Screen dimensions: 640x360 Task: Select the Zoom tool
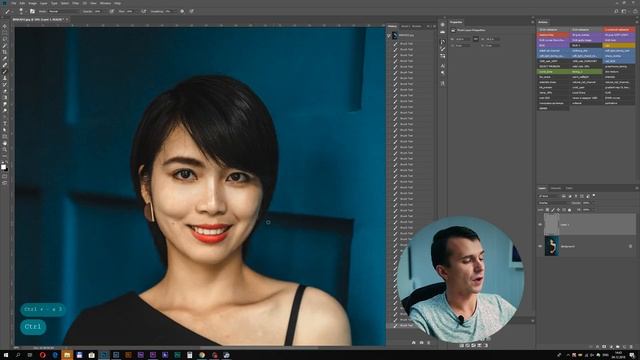[4, 150]
